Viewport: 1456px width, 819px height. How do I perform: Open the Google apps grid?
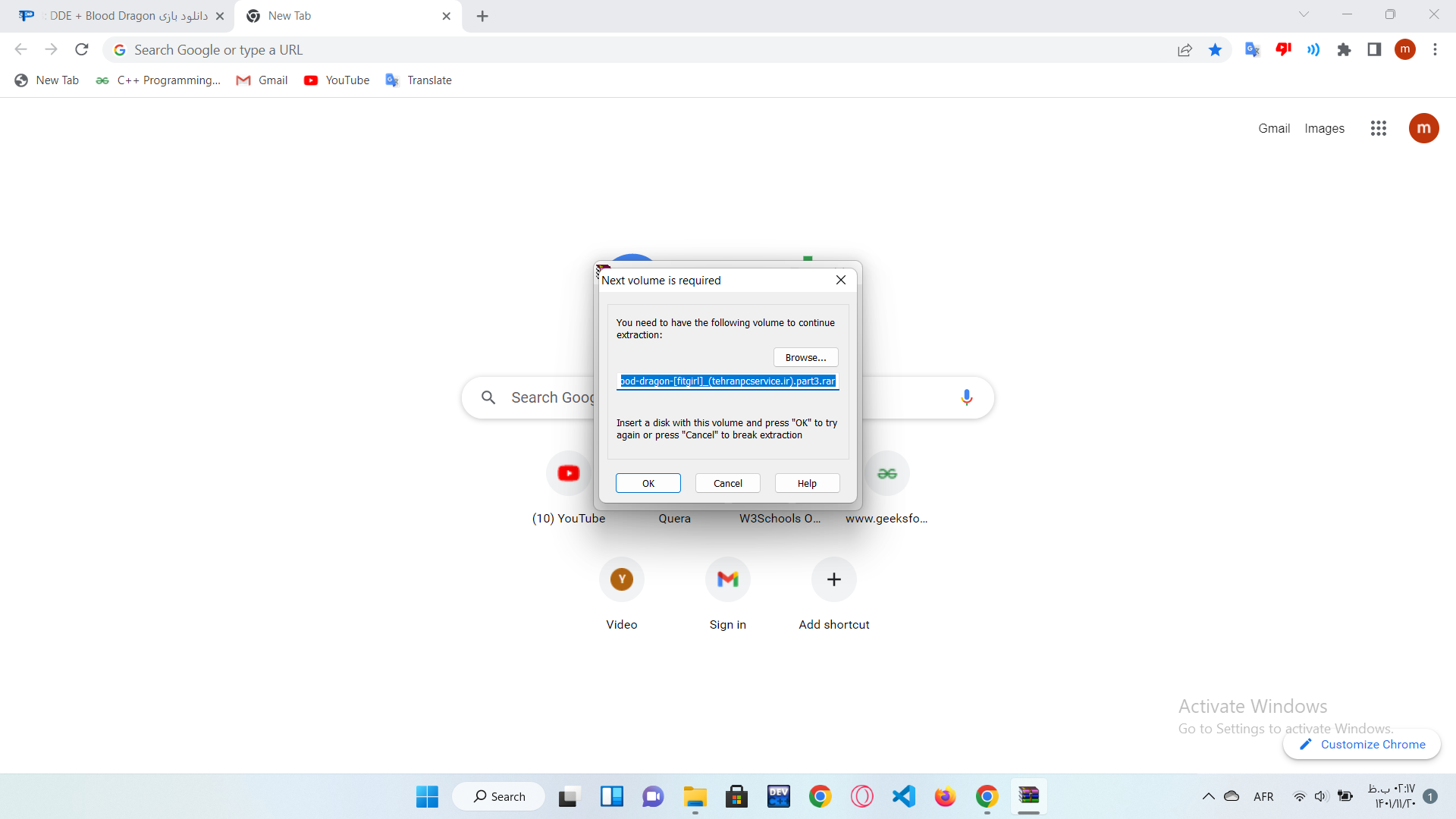pyautogui.click(x=1378, y=128)
